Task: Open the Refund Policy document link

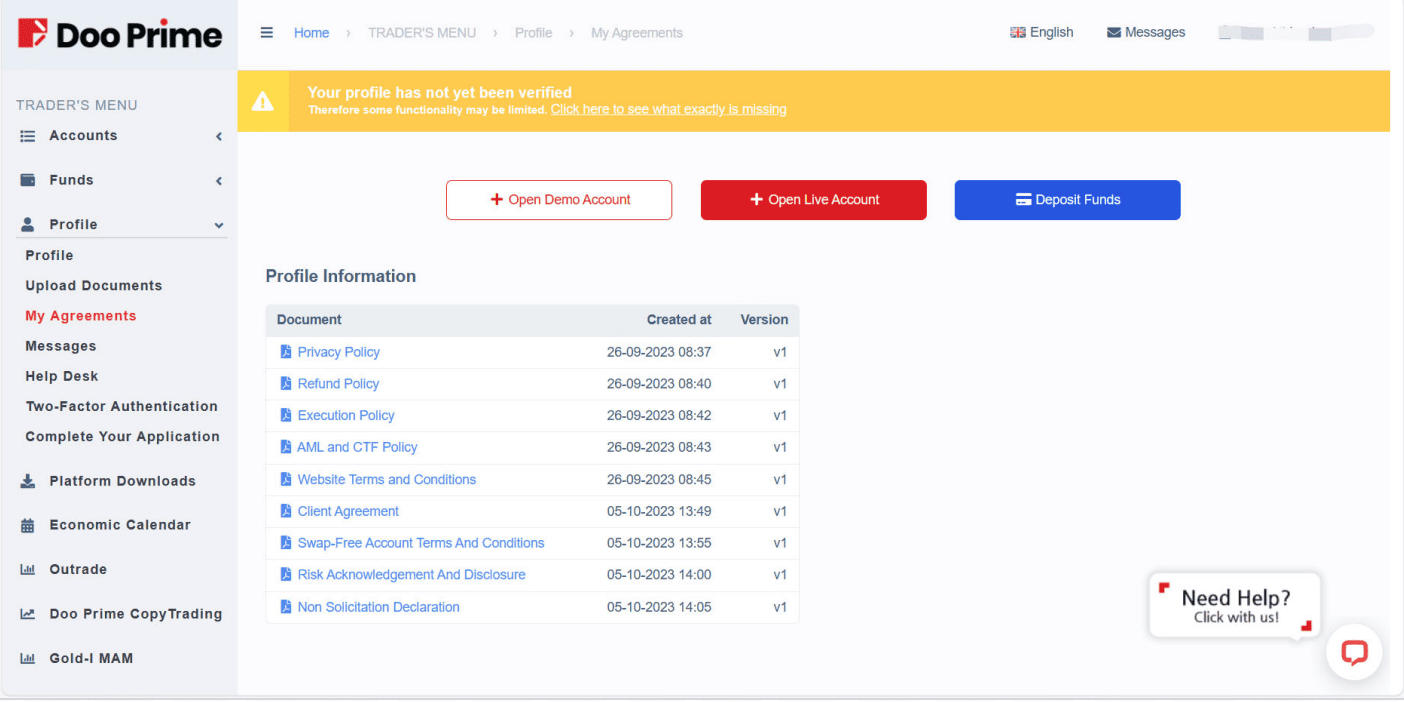Action: pos(338,384)
